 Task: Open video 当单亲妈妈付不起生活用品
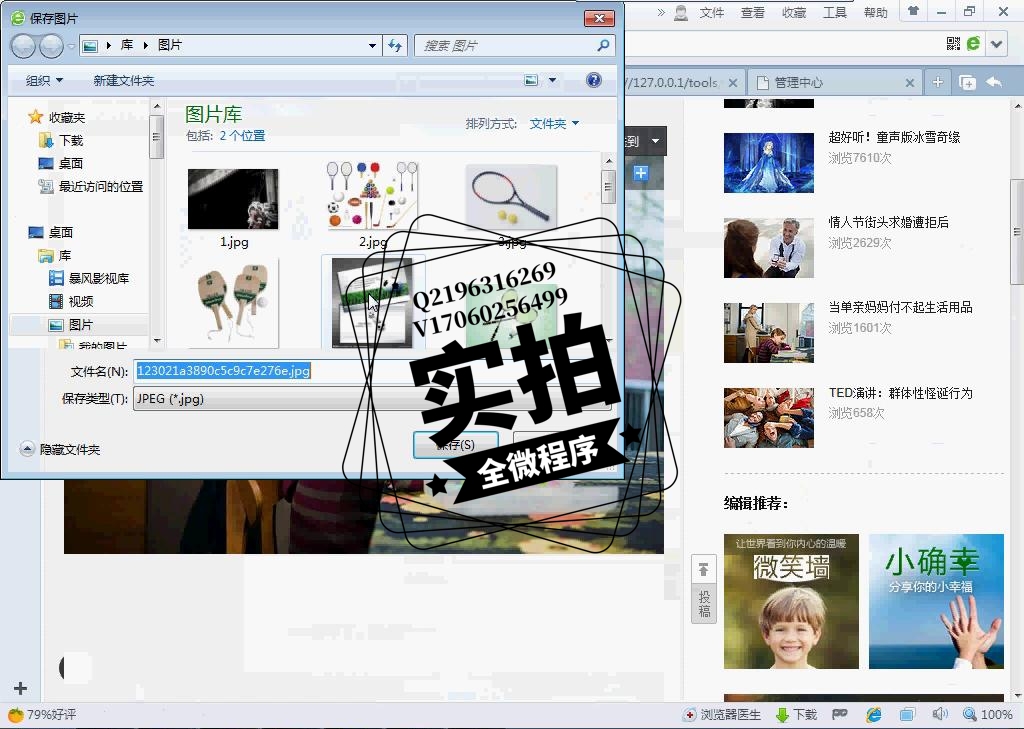(900, 307)
